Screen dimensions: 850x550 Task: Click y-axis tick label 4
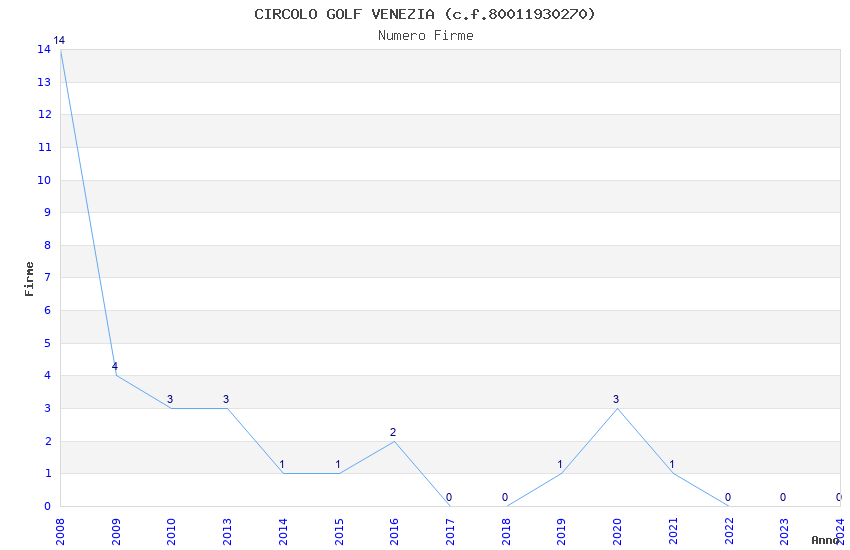click(x=48, y=376)
